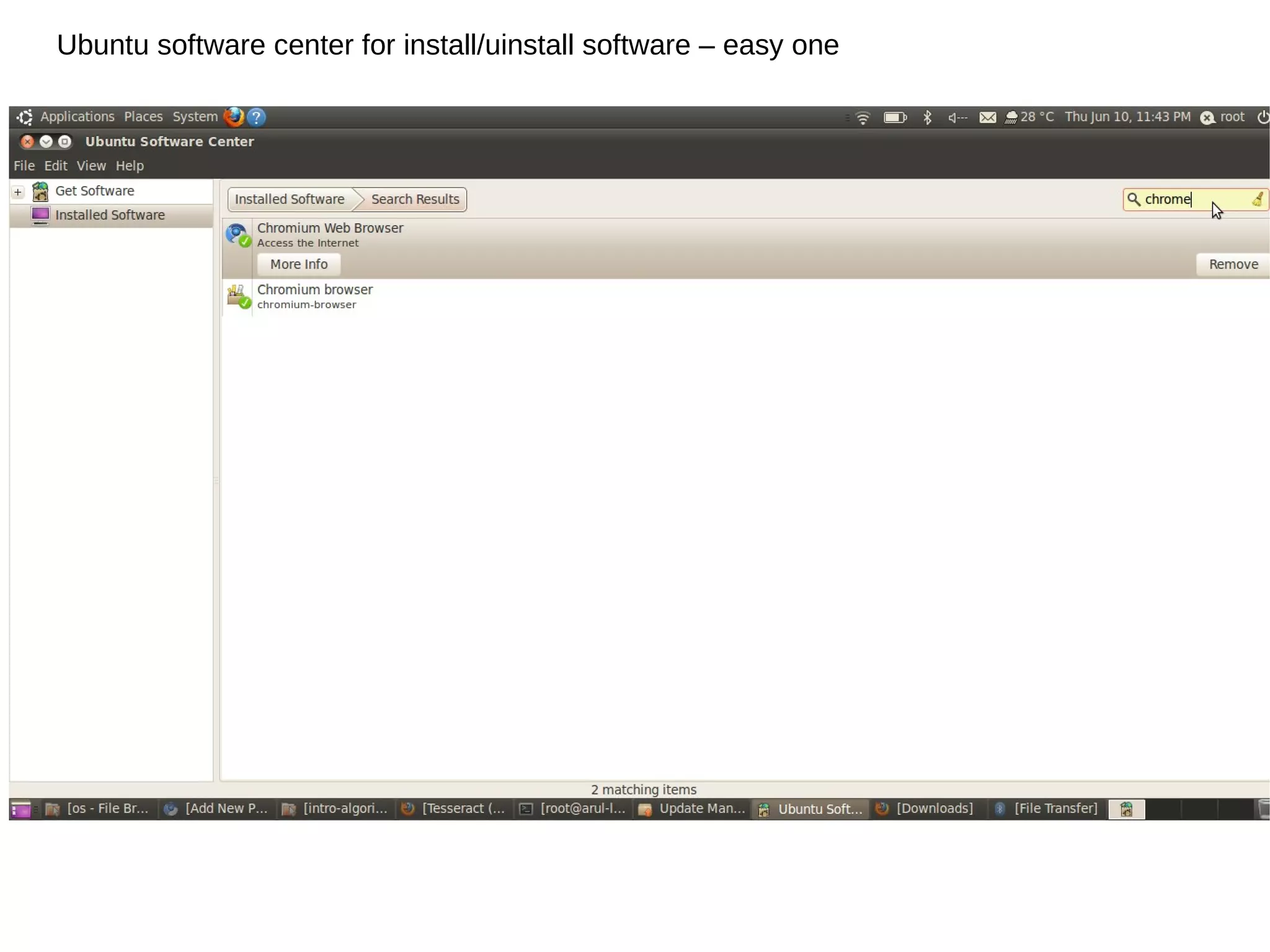Click the More Info button

coord(299,264)
